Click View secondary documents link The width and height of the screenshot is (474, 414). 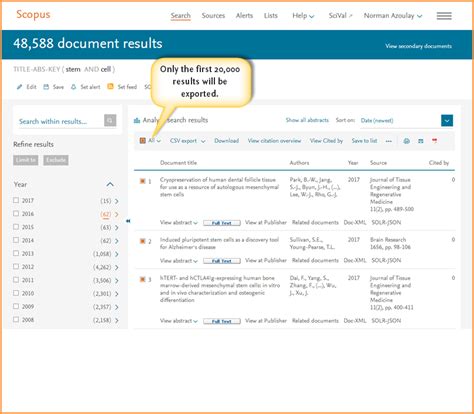(x=419, y=46)
